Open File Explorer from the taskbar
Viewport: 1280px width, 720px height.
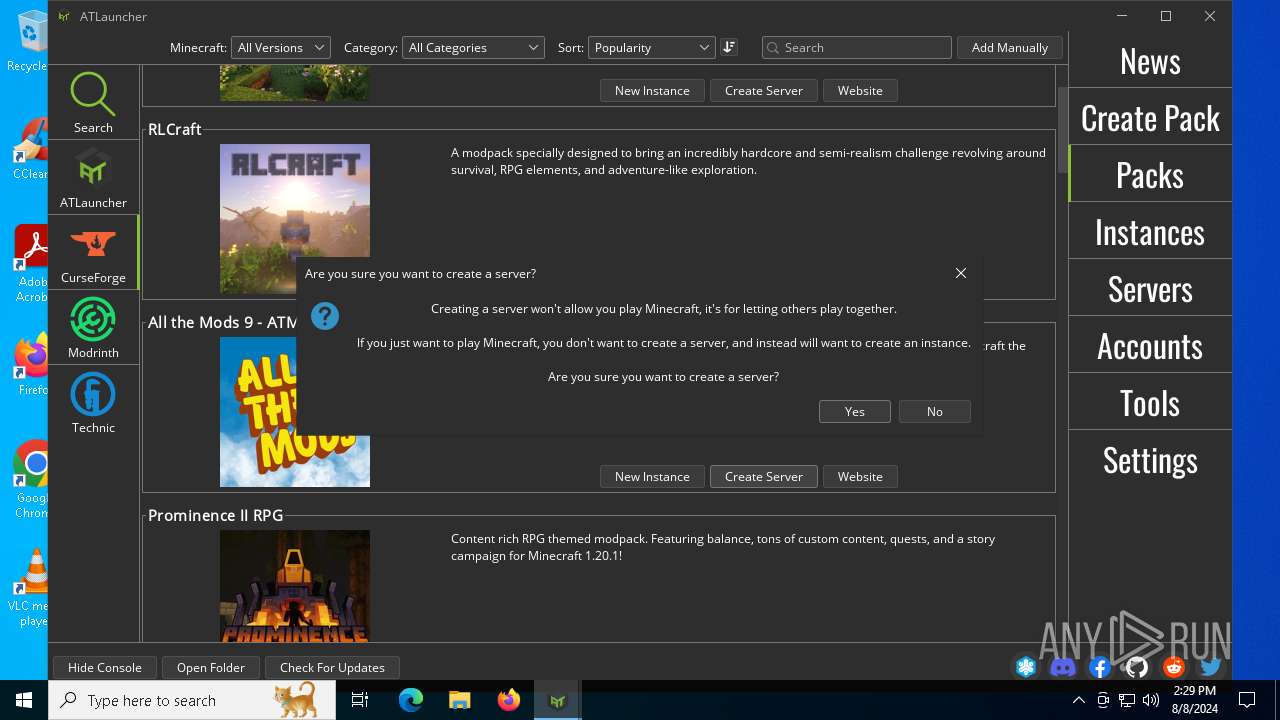pyautogui.click(x=460, y=700)
